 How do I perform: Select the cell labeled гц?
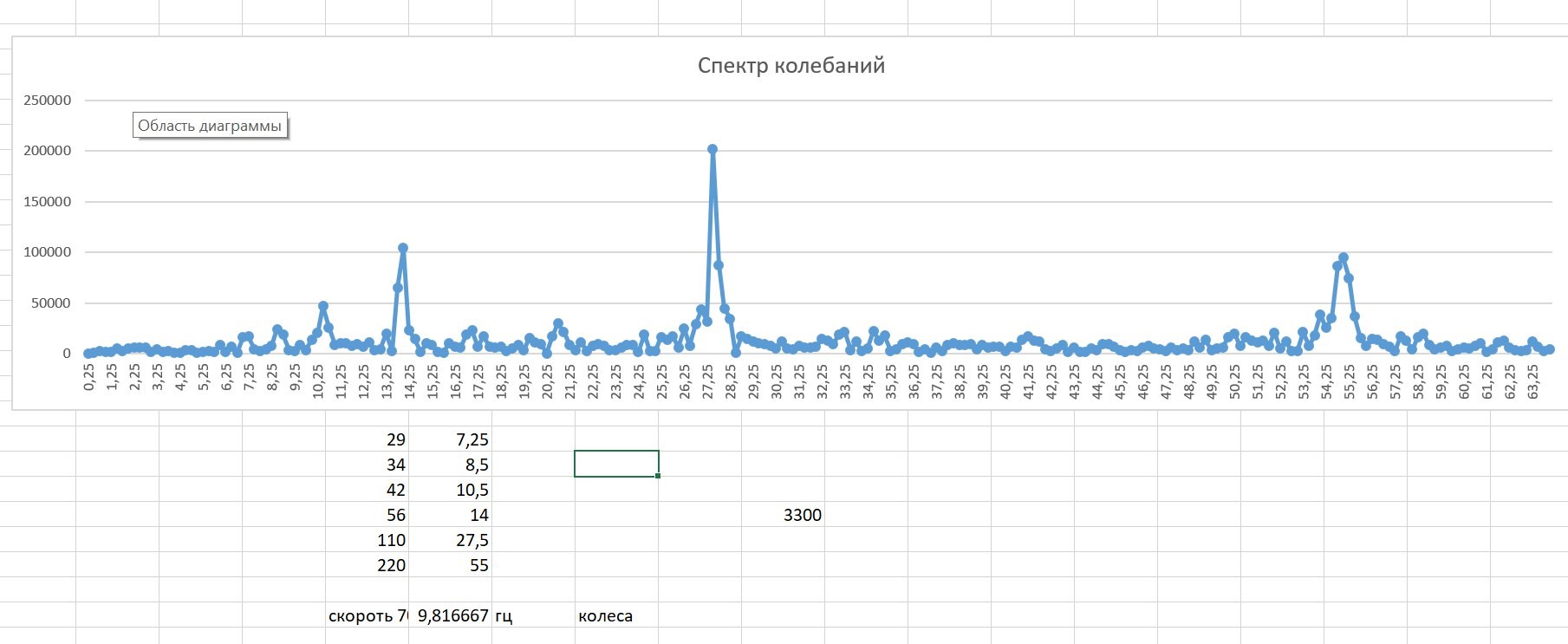533,615
